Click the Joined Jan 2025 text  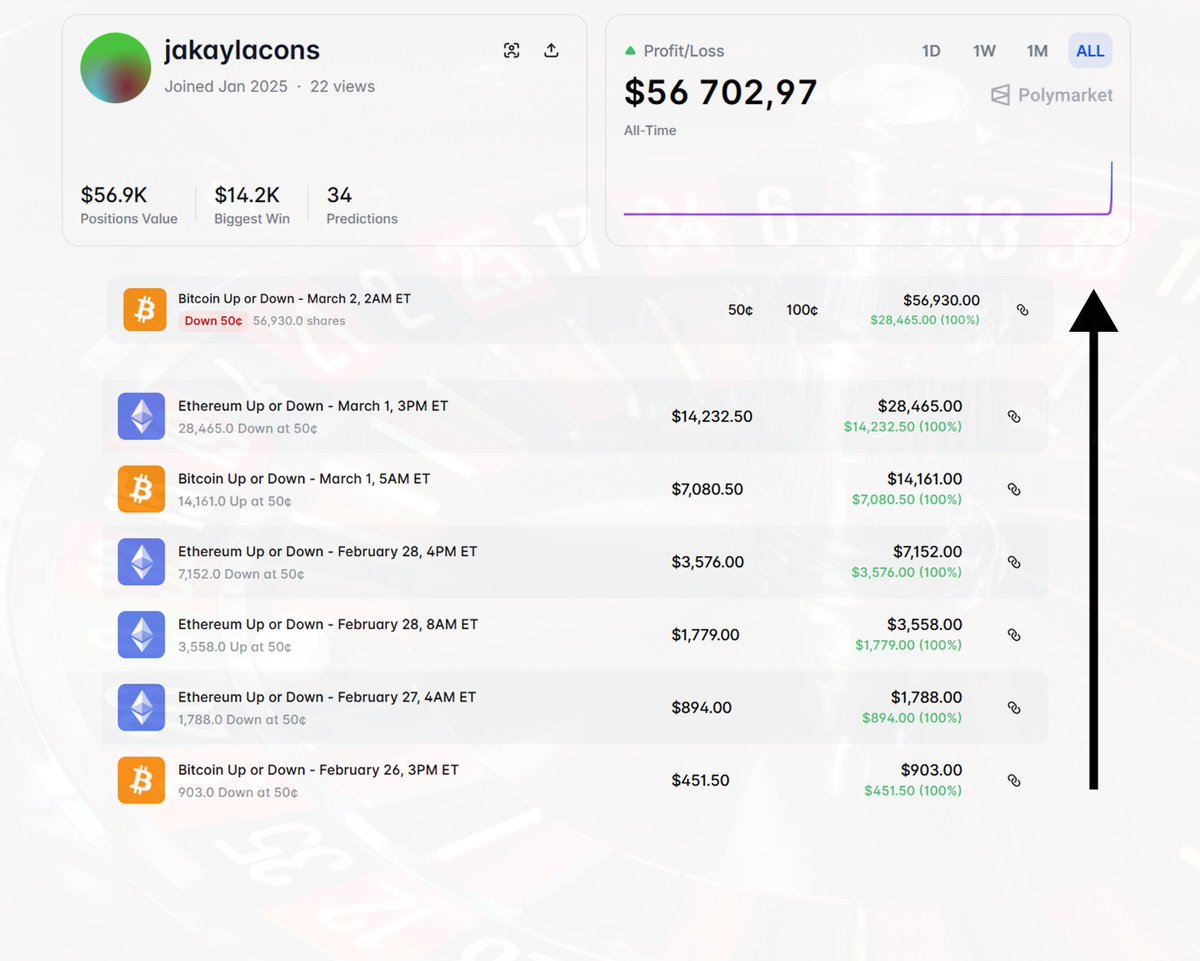[226, 87]
